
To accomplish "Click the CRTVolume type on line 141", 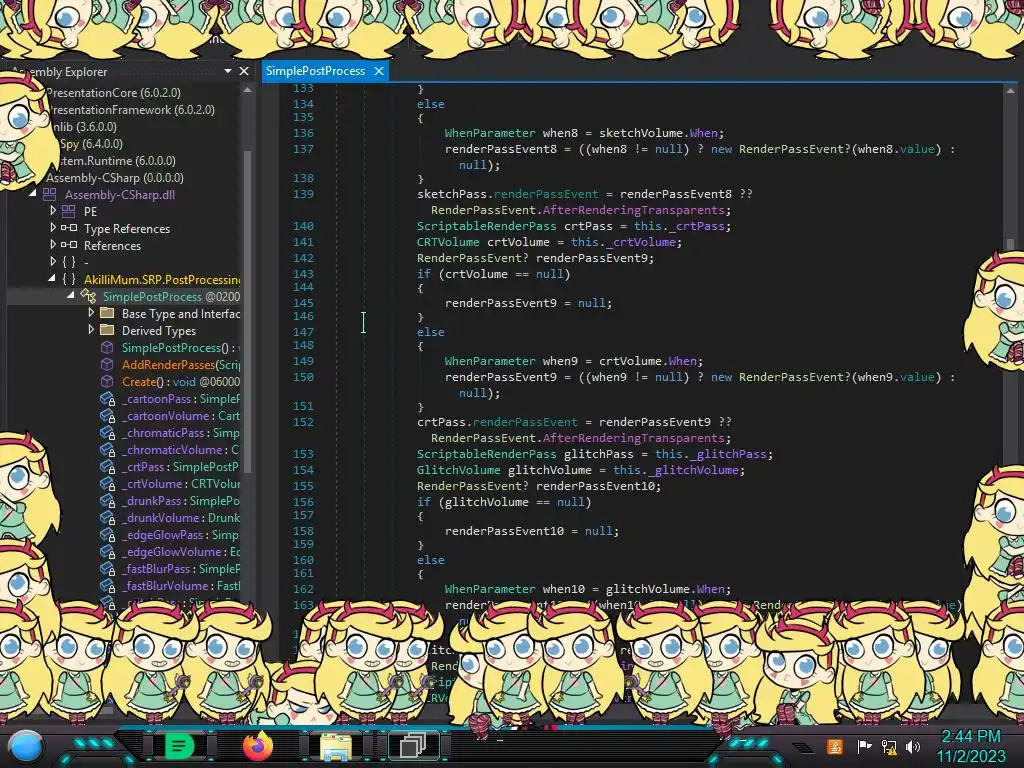I will click(x=448, y=242).
